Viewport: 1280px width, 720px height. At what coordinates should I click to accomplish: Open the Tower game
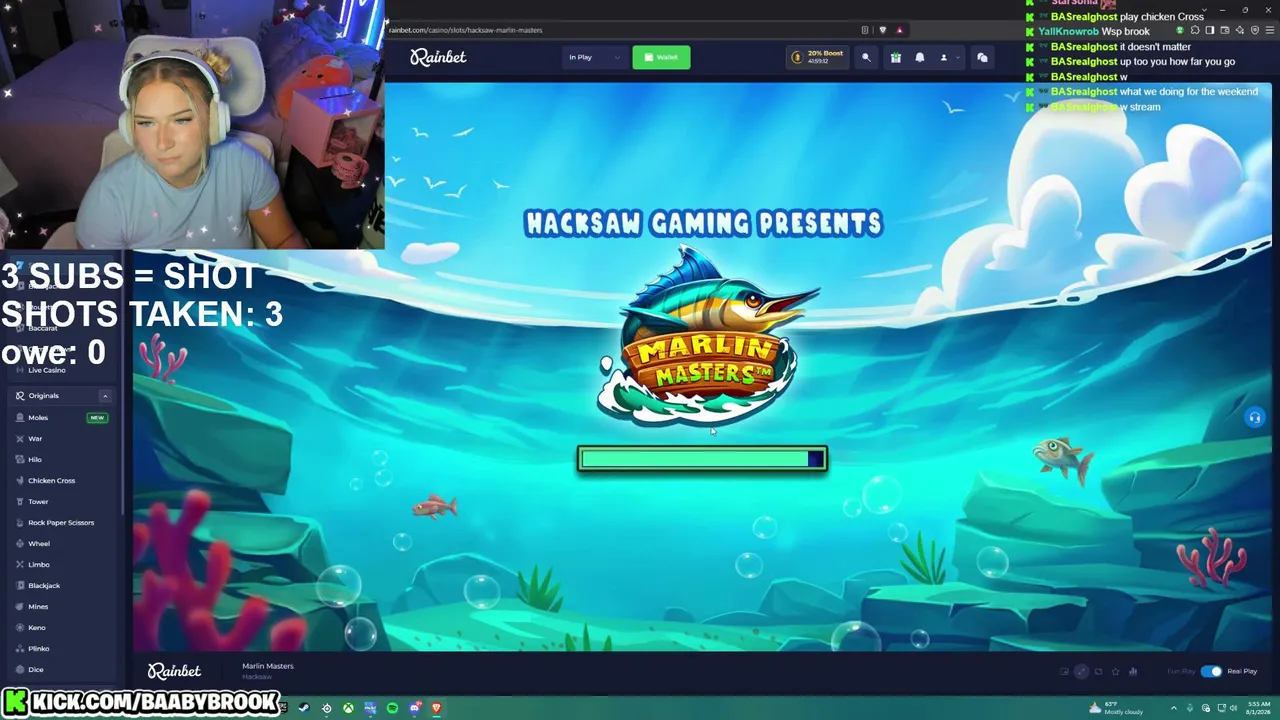point(62,501)
